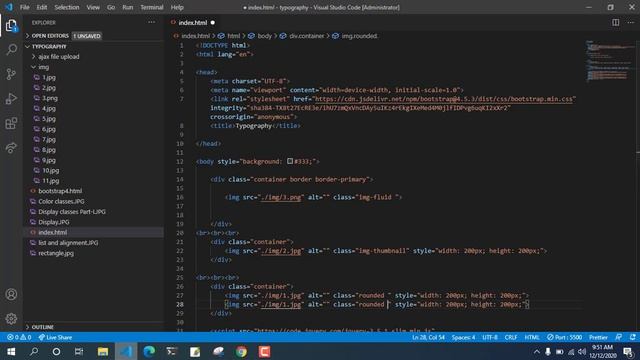Click the Prettier status bar item
This screenshot has width=640, height=360.
(x=598, y=338)
